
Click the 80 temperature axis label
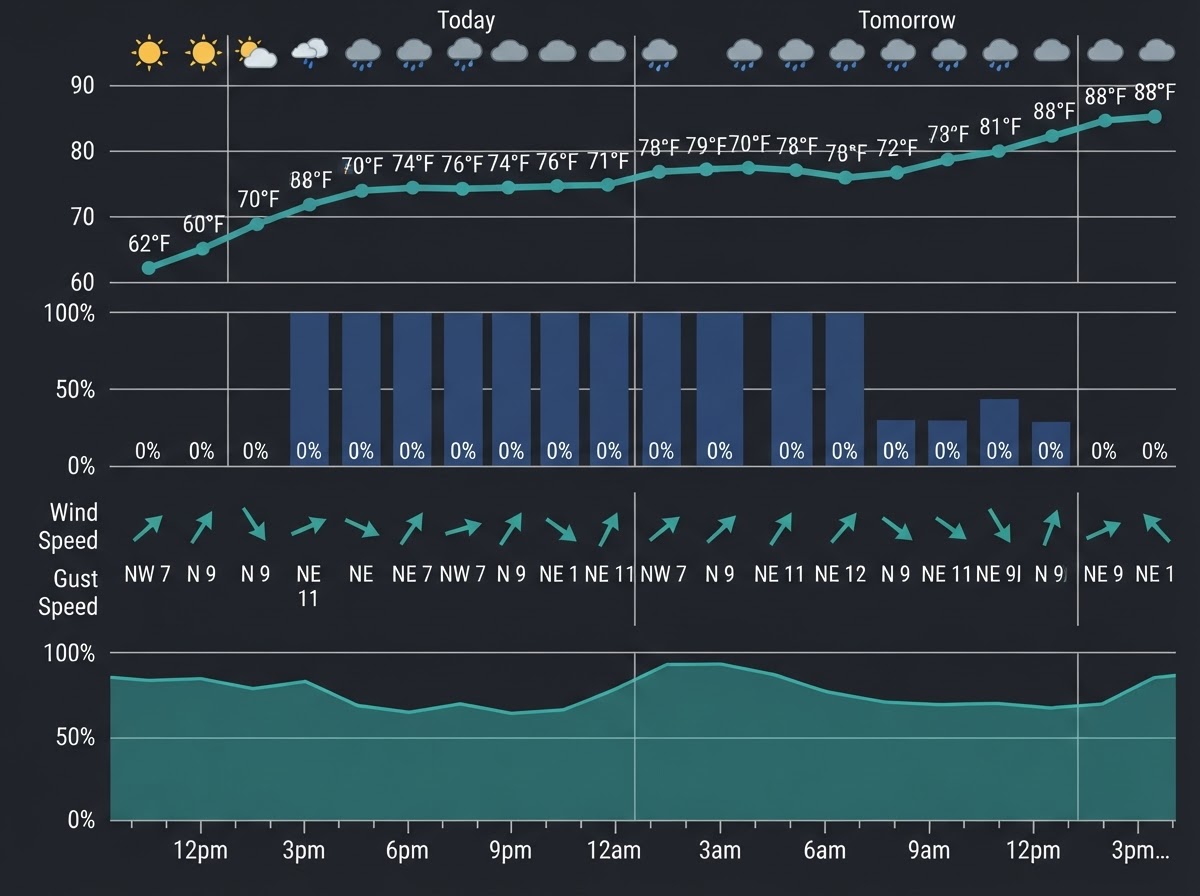pos(82,152)
